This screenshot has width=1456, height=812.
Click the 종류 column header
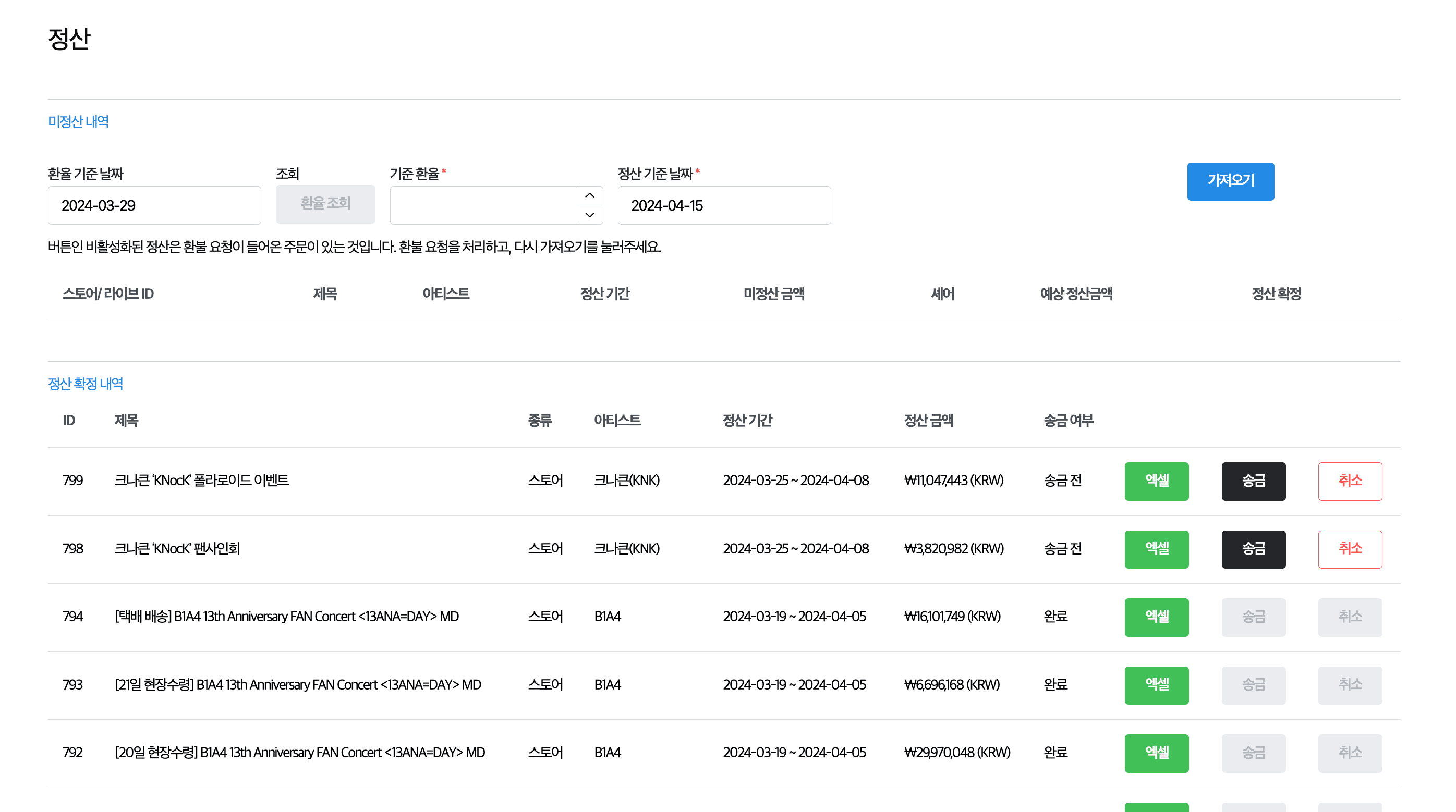(x=539, y=421)
